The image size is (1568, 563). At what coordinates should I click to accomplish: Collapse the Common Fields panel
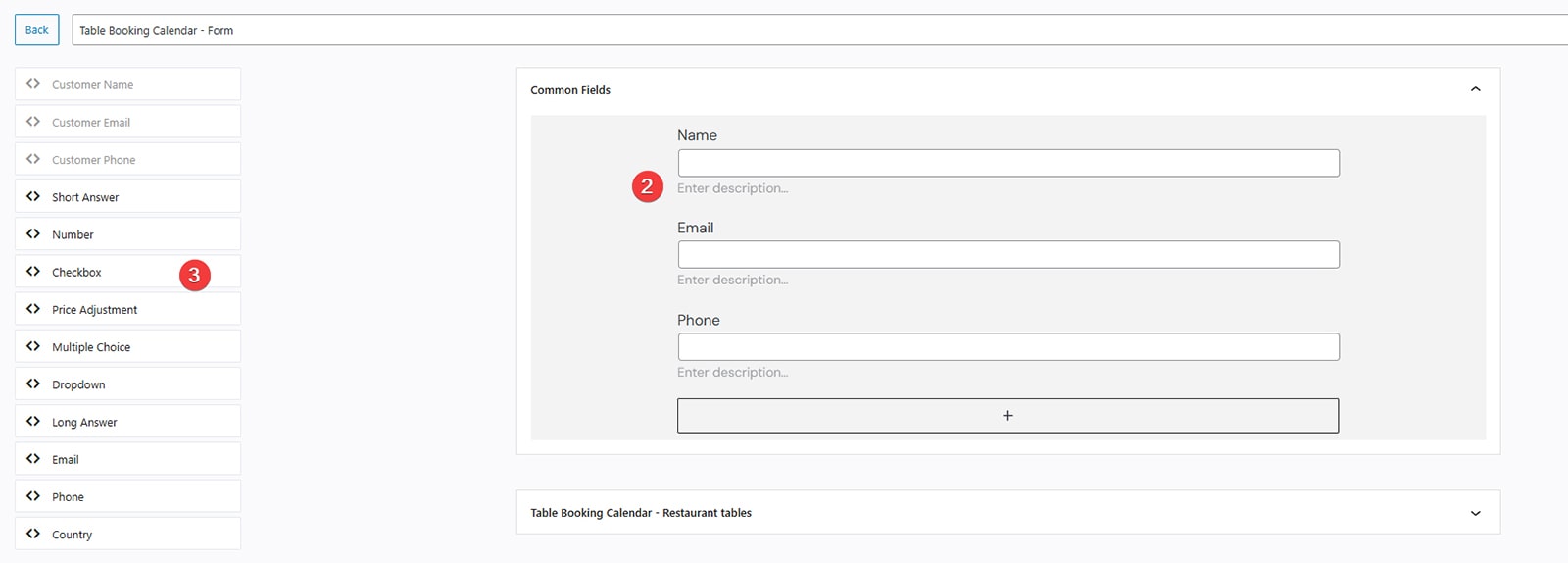(x=1475, y=89)
